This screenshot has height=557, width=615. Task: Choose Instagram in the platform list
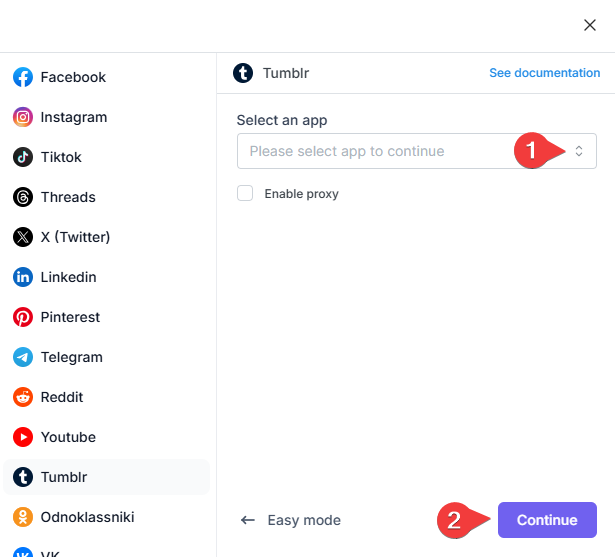point(106,117)
